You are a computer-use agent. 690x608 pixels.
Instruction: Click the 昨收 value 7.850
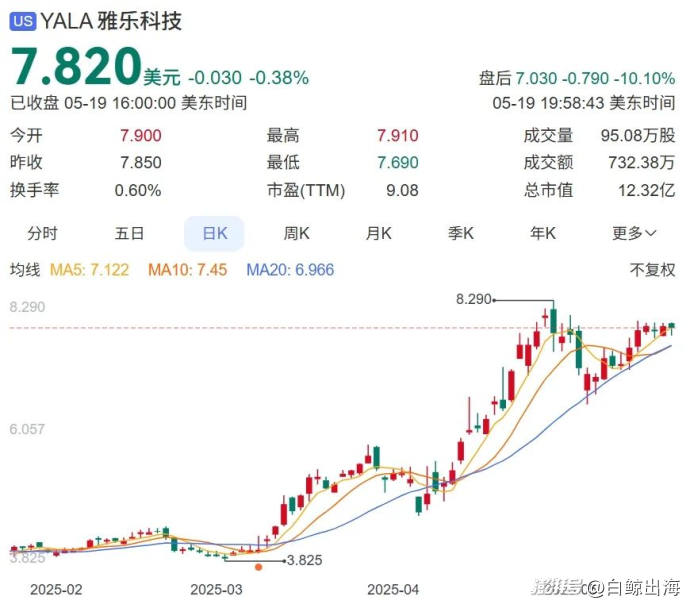click(141, 163)
